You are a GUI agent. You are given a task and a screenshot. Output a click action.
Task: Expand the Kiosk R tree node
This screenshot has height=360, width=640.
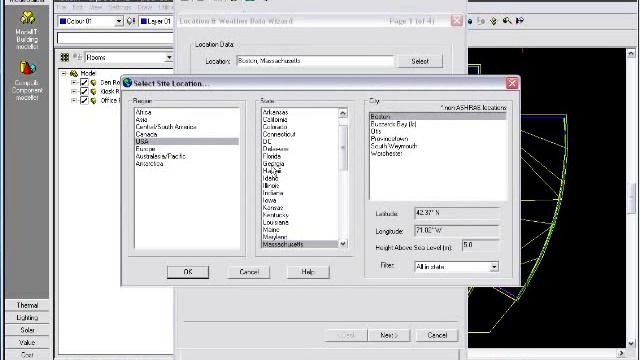[74, 91]
